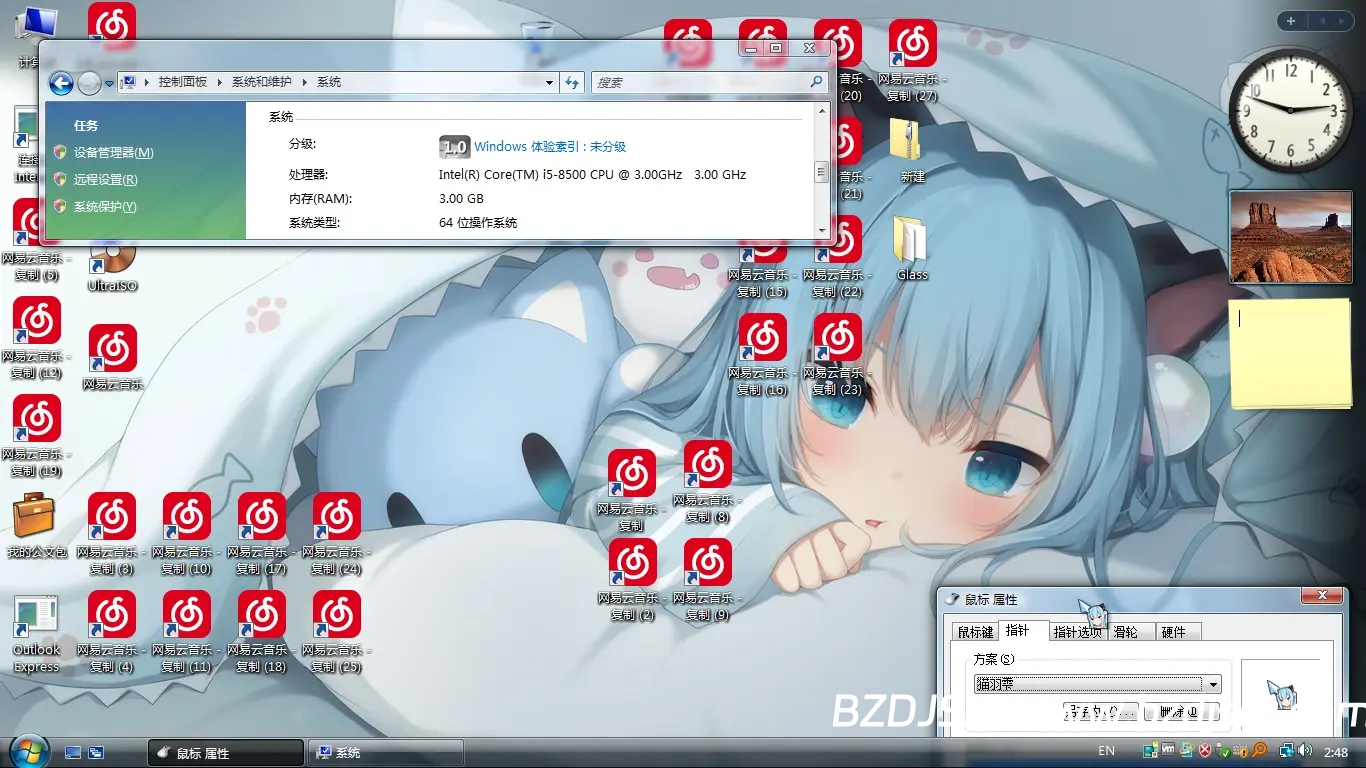This screenshot has height=768, width=1366.
Task: Select the 网易云音乐 - 复制 (4) shortcut
Action: coord(112,632)
